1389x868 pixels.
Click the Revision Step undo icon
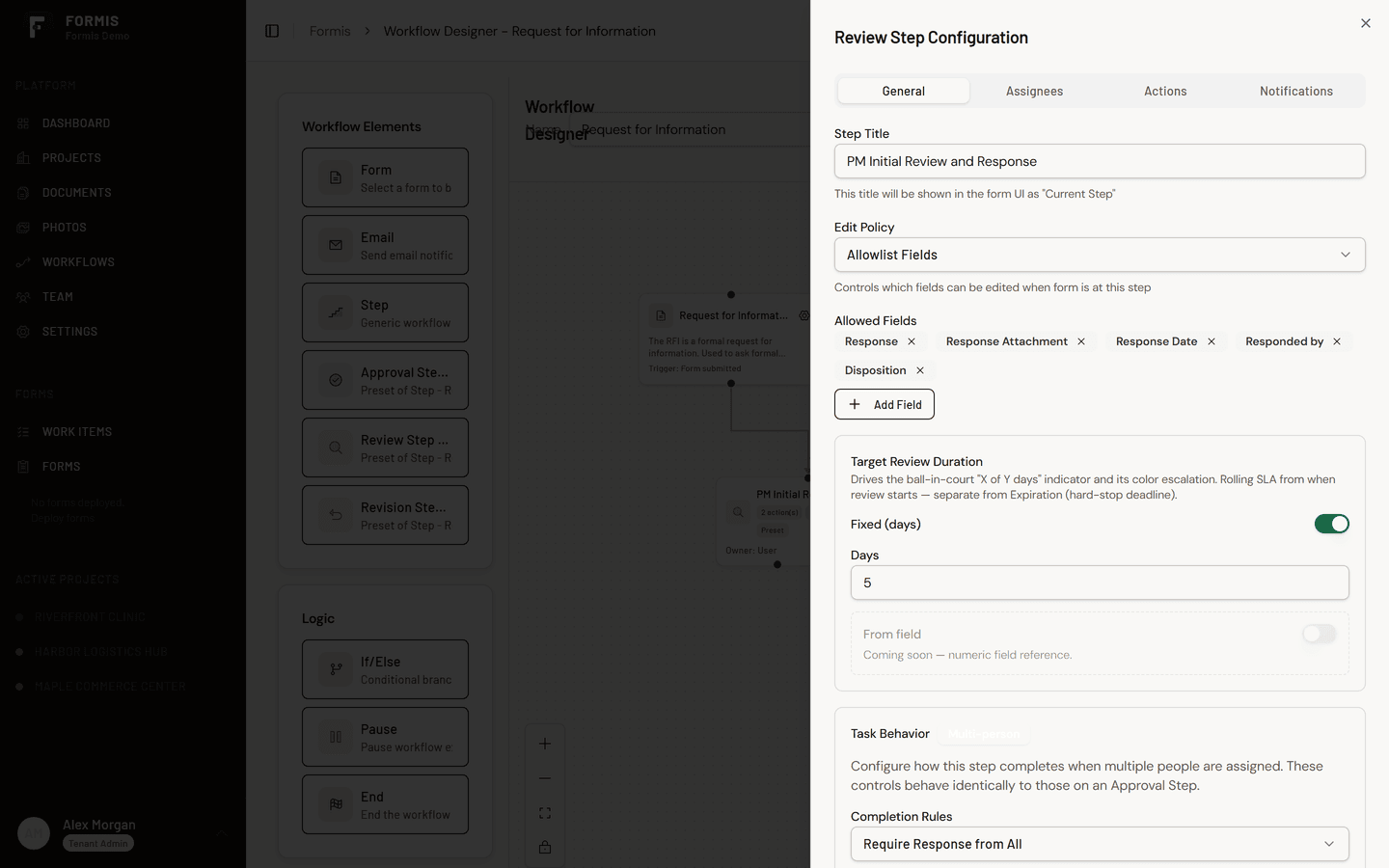coord(336,515)
